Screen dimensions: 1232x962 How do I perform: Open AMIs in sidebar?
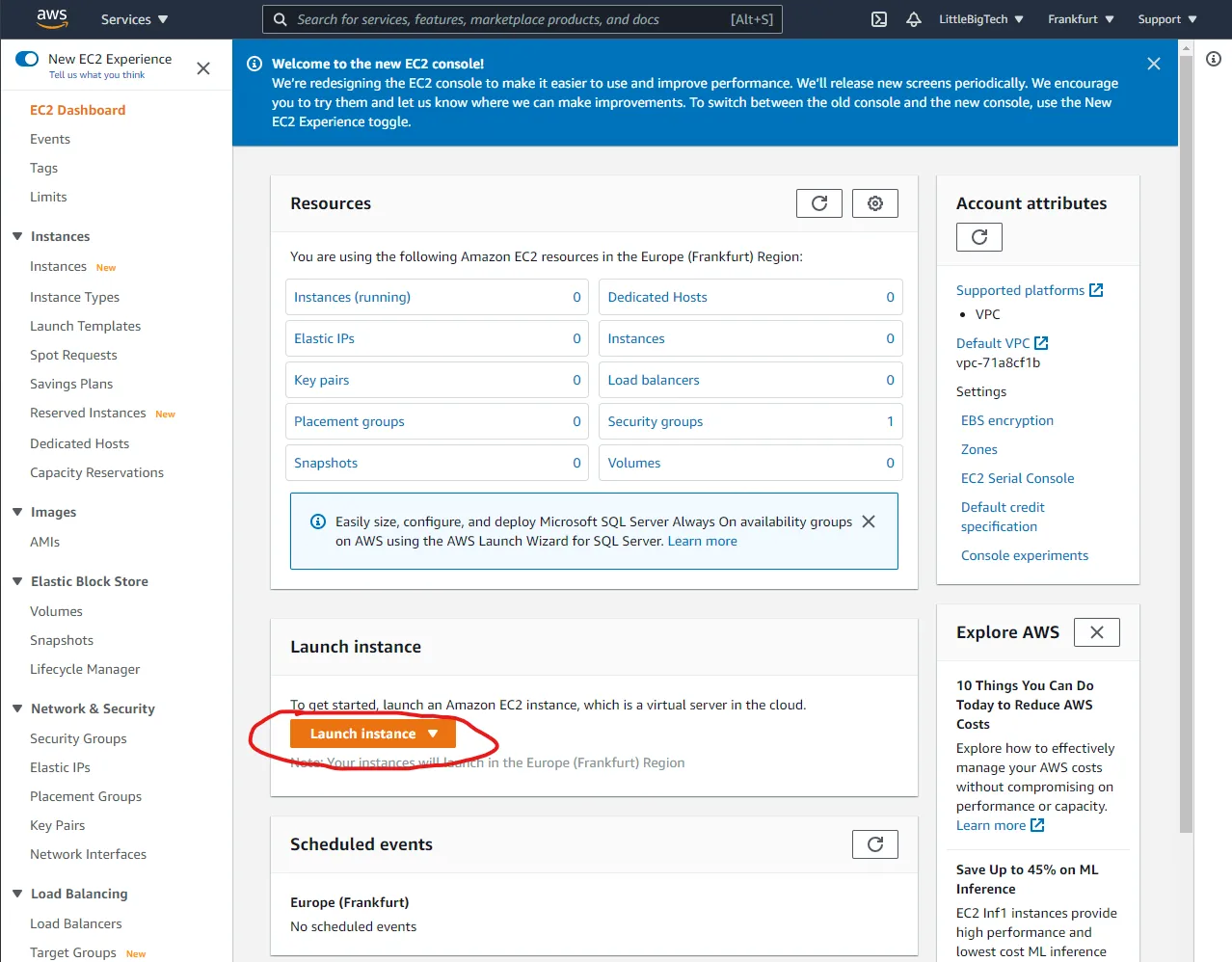[45, 542]
